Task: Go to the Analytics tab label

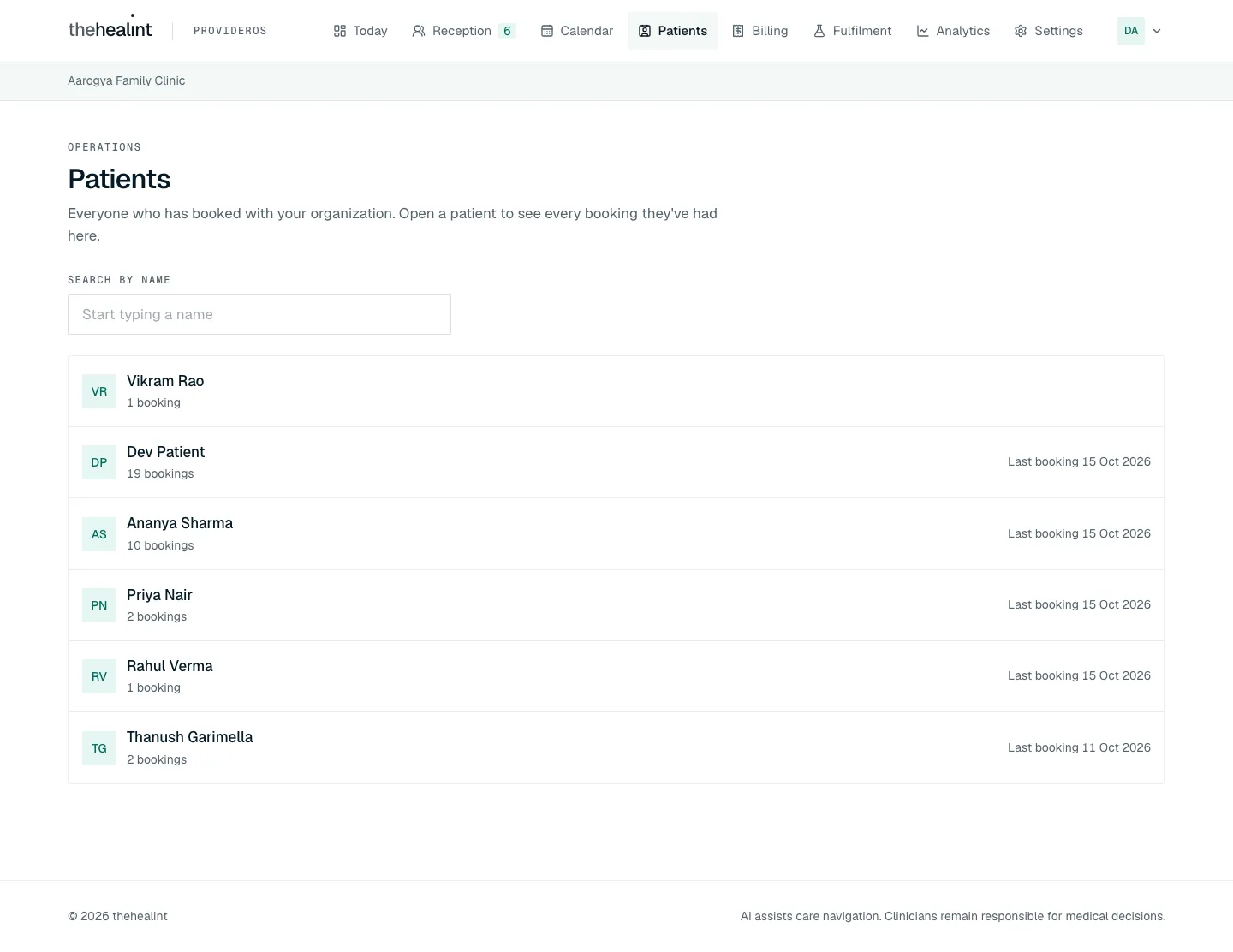Action: coord(963,31)
